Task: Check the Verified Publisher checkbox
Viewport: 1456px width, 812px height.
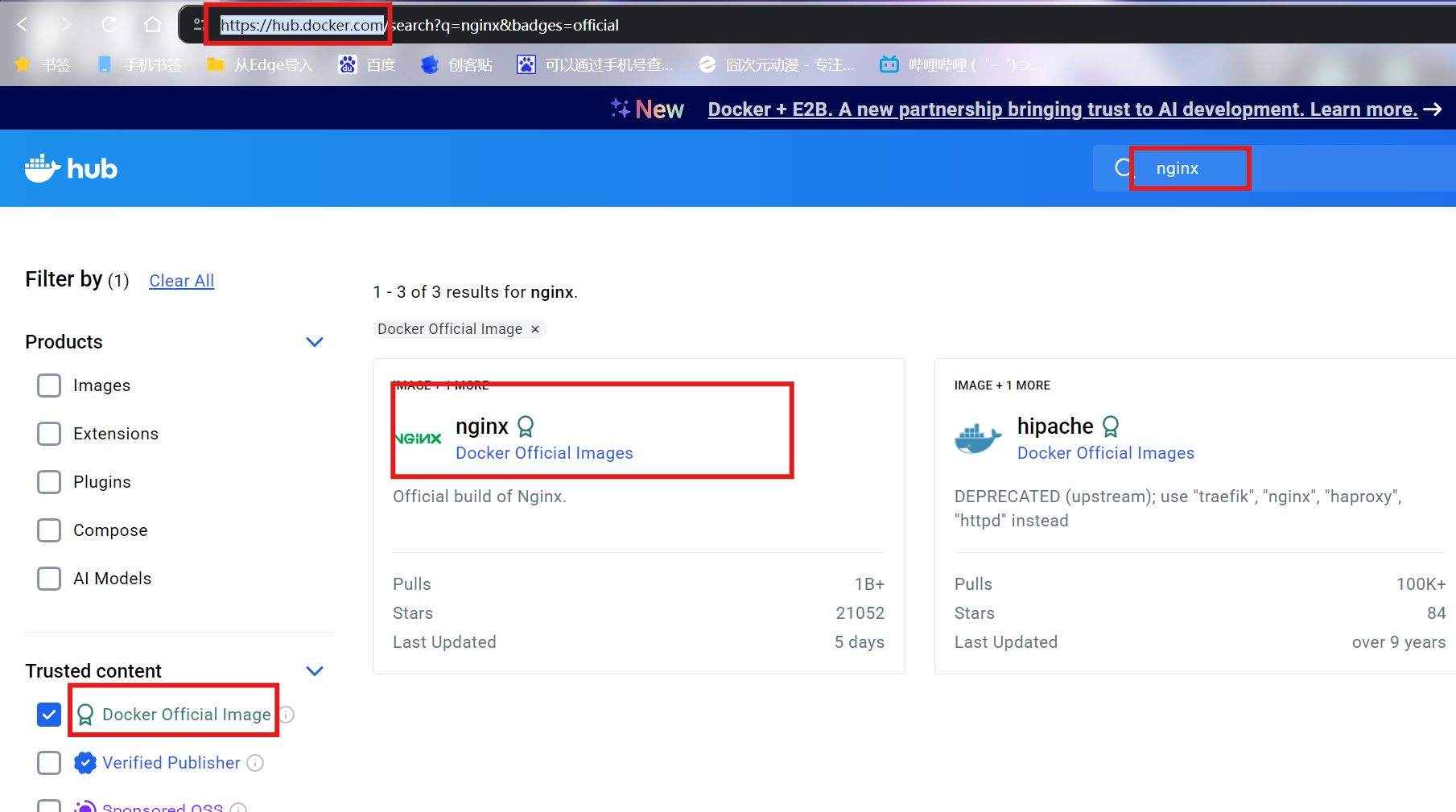Action: coord(49,763)
